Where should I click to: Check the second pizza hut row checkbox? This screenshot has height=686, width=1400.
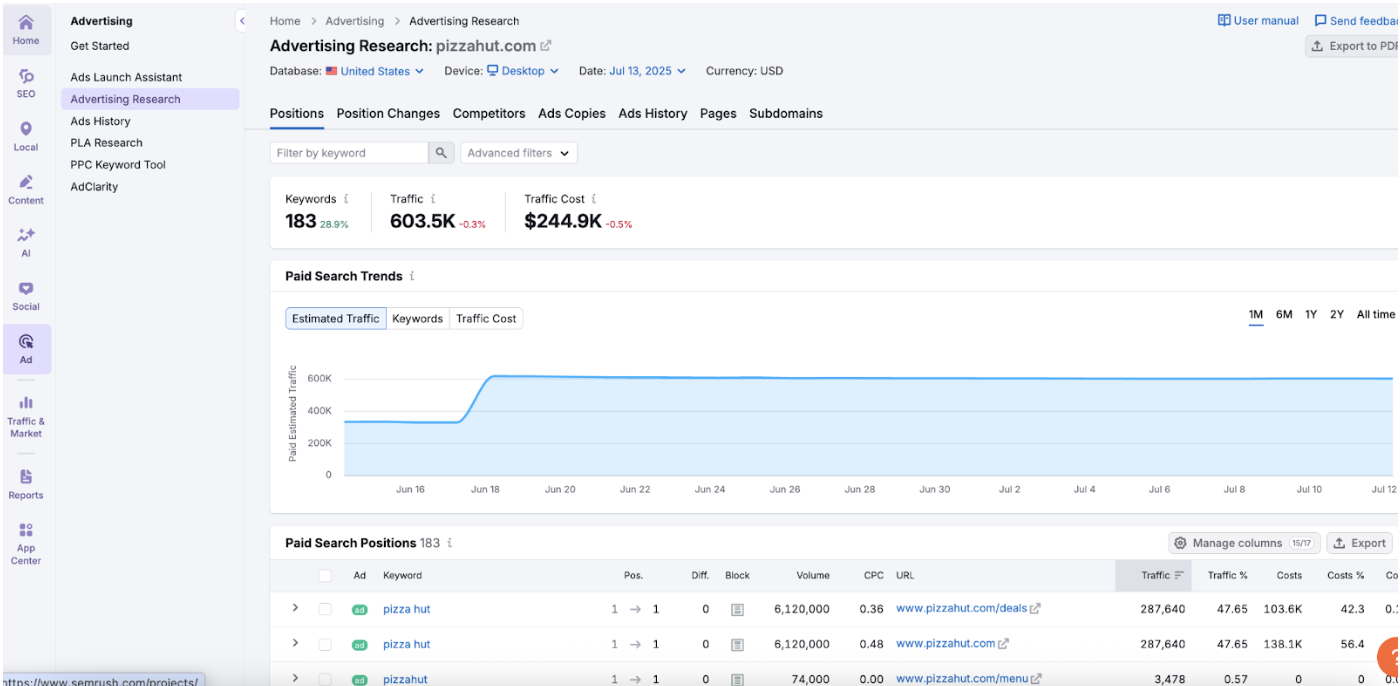click(x=325, y=644)
